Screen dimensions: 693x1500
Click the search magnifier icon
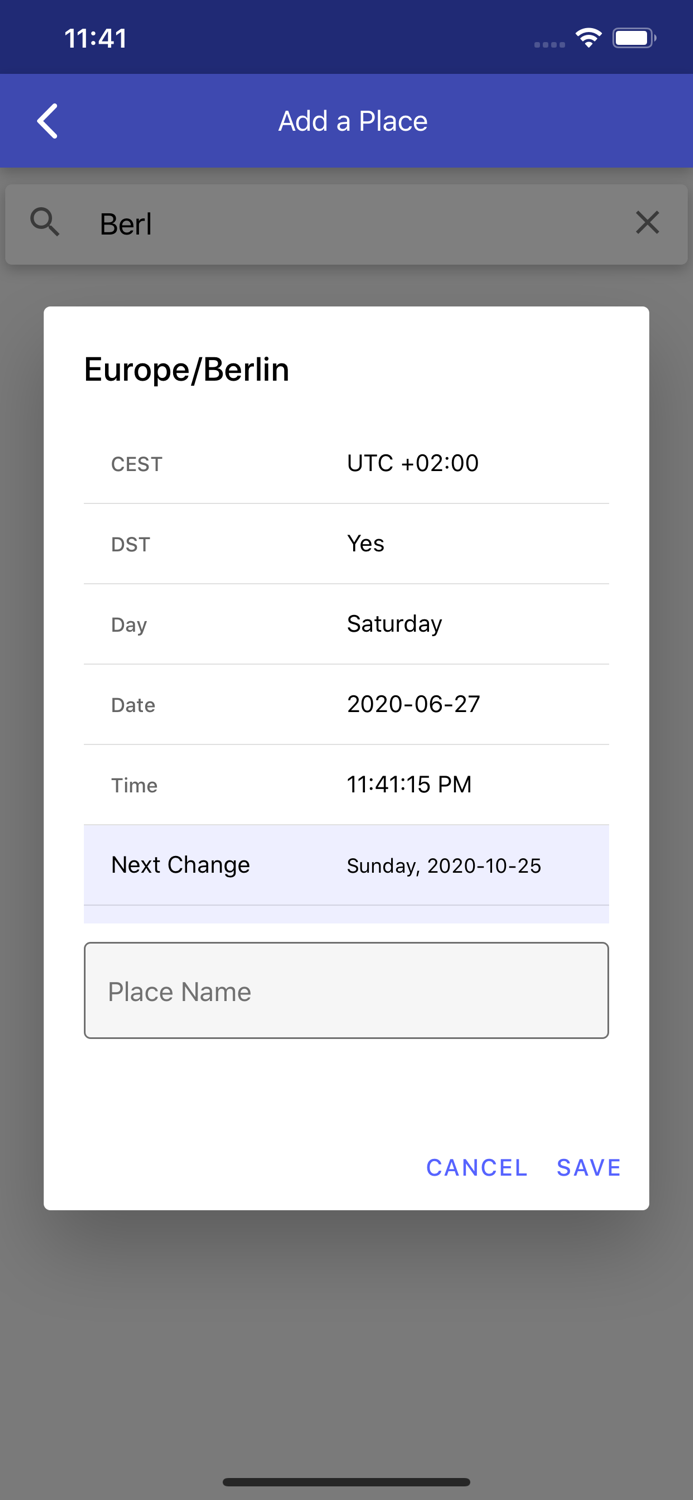point(45,222)
